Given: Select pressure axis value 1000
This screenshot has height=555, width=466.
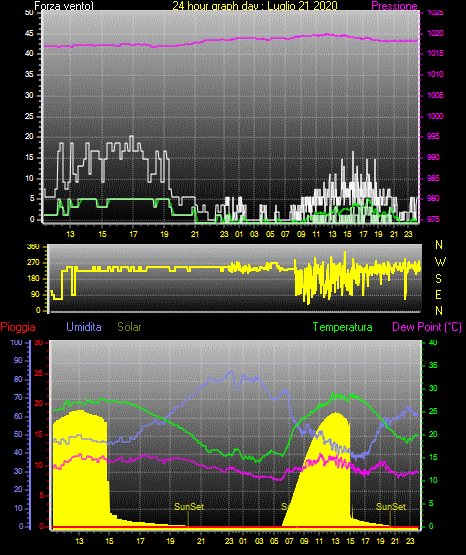Looking at the screenshot, I should point(436,116).
